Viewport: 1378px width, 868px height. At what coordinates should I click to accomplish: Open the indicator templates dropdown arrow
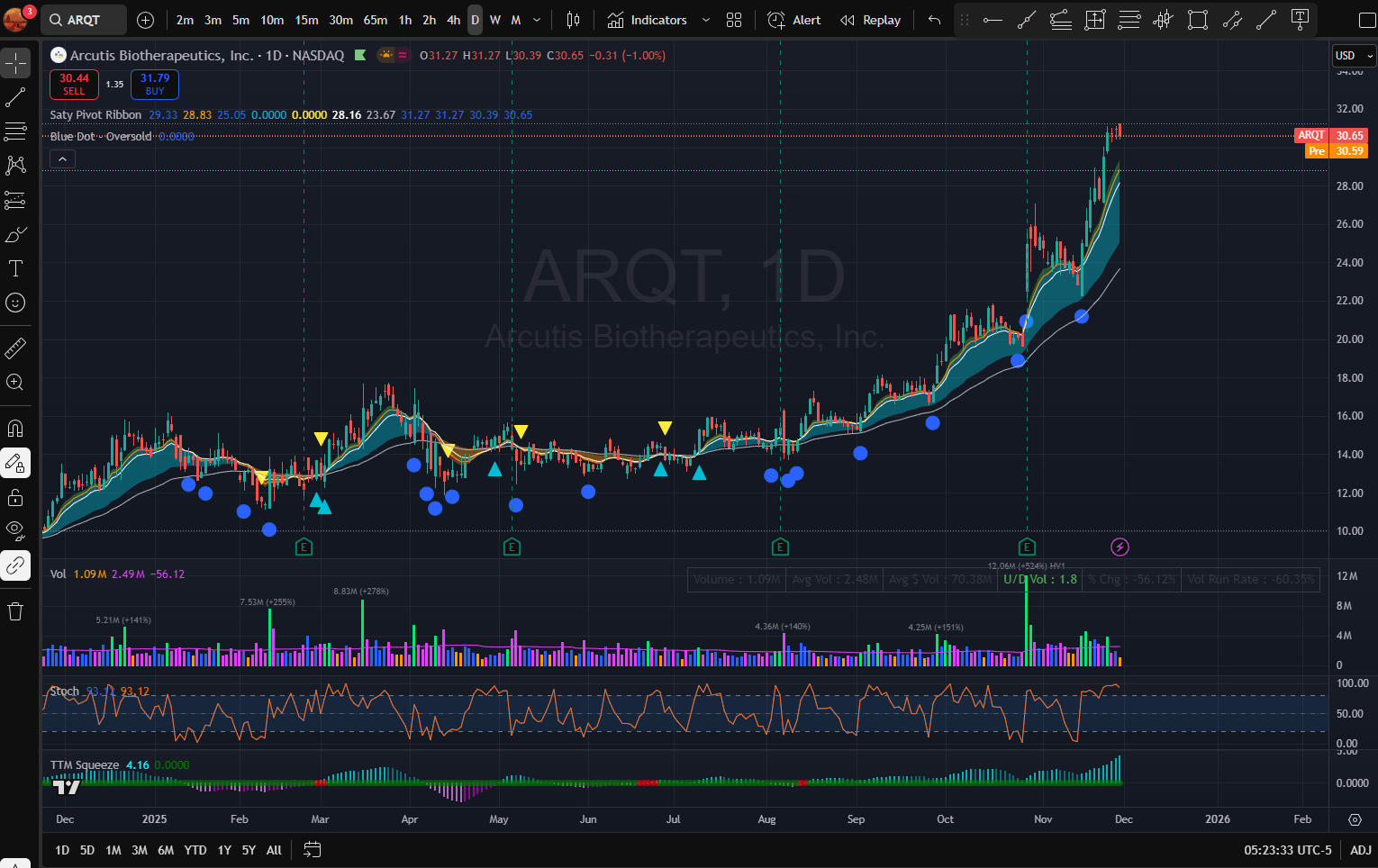[705, 20]
